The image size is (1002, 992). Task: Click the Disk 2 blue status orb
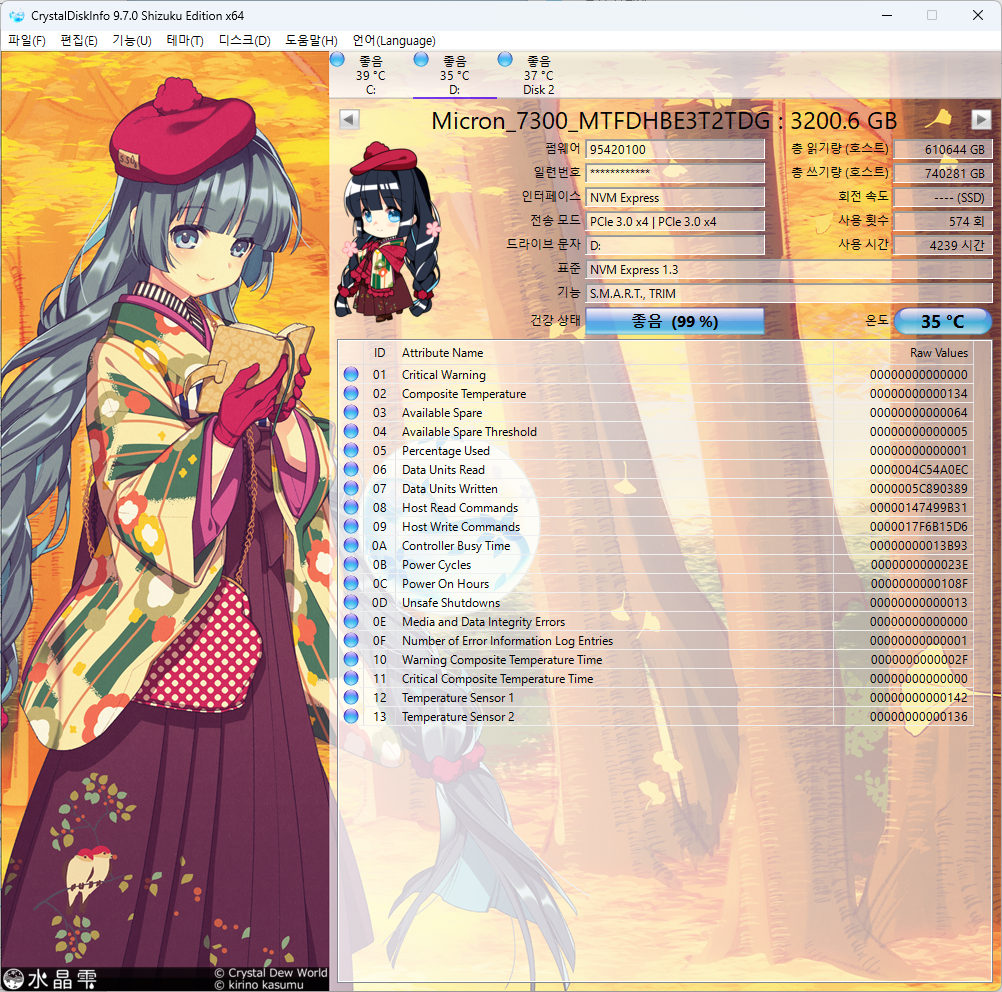pyautogui.click(x=505, y=62)
